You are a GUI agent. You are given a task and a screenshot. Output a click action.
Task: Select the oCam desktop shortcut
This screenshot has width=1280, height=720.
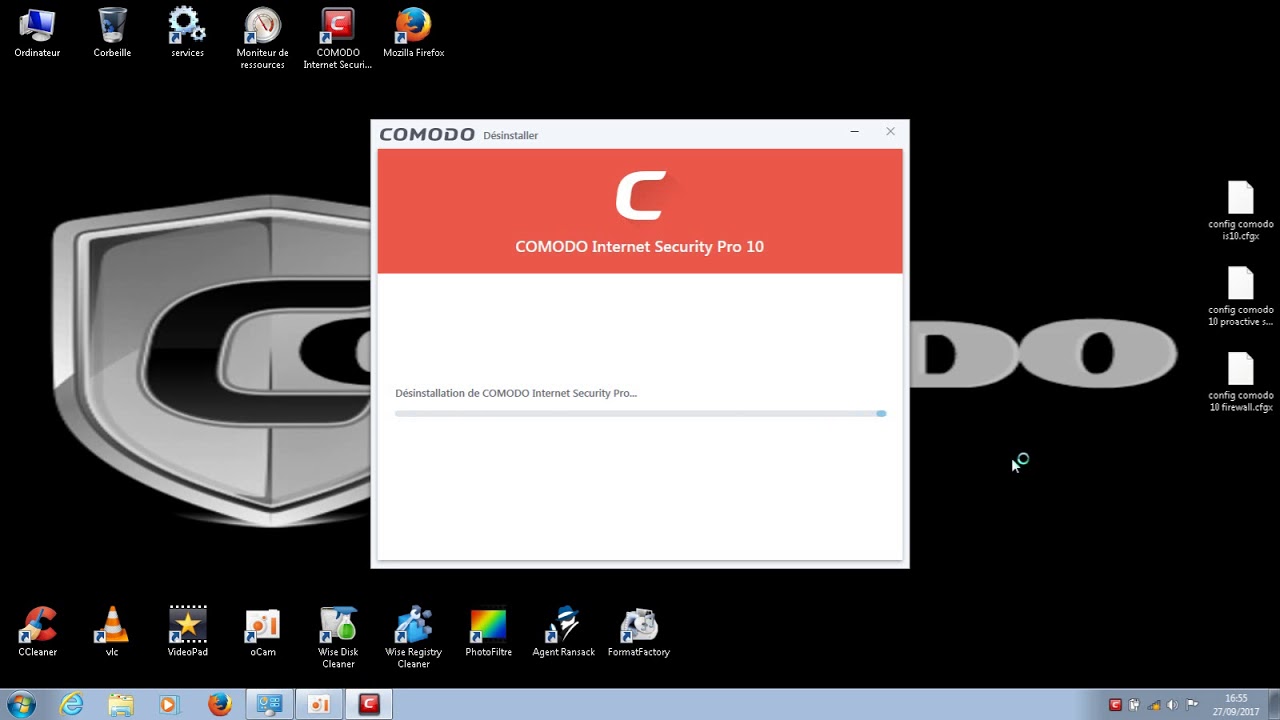tap(262, 632)
